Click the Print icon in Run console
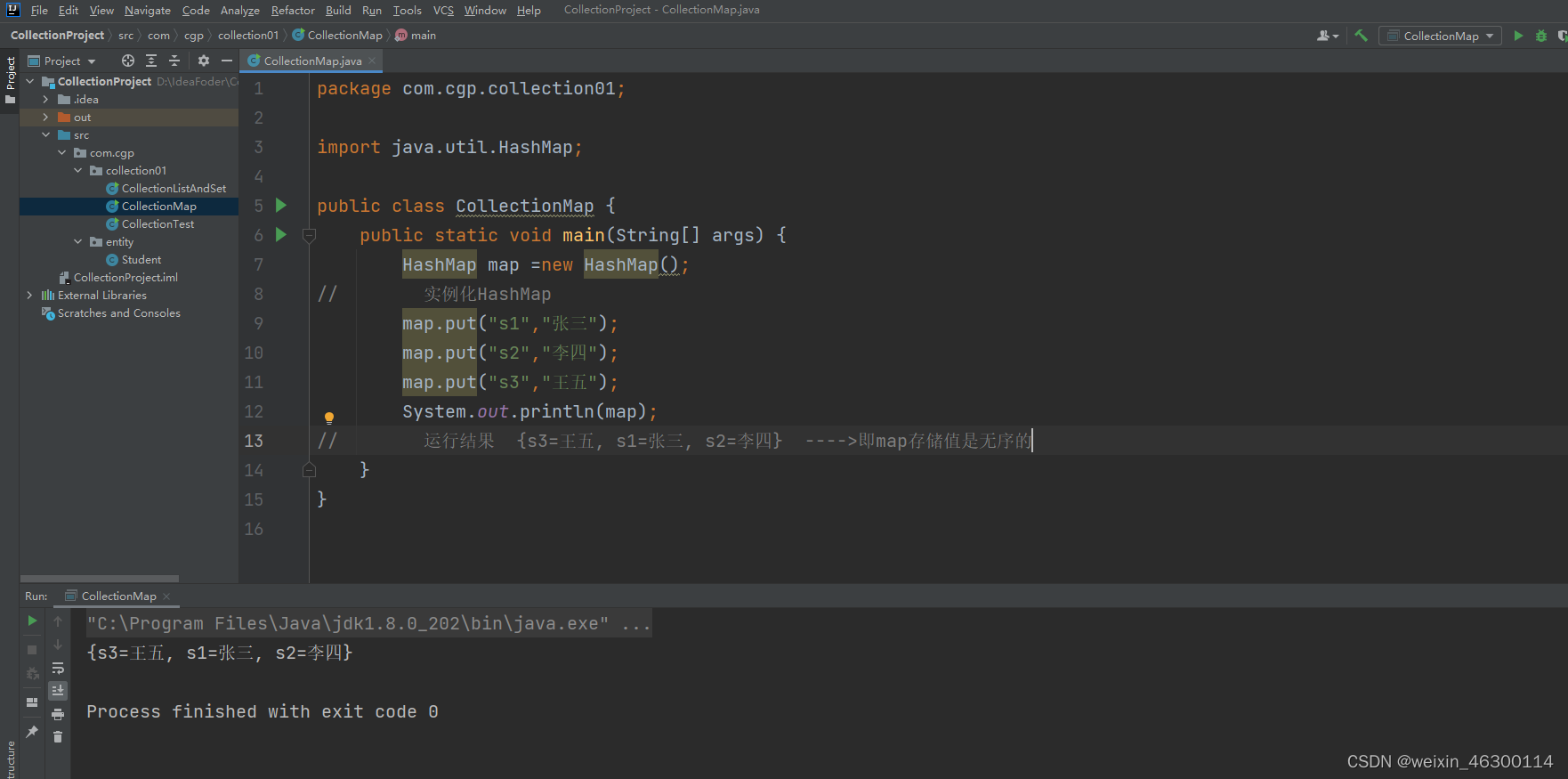Screen dimensions: 1568x779 click(58, 714)
